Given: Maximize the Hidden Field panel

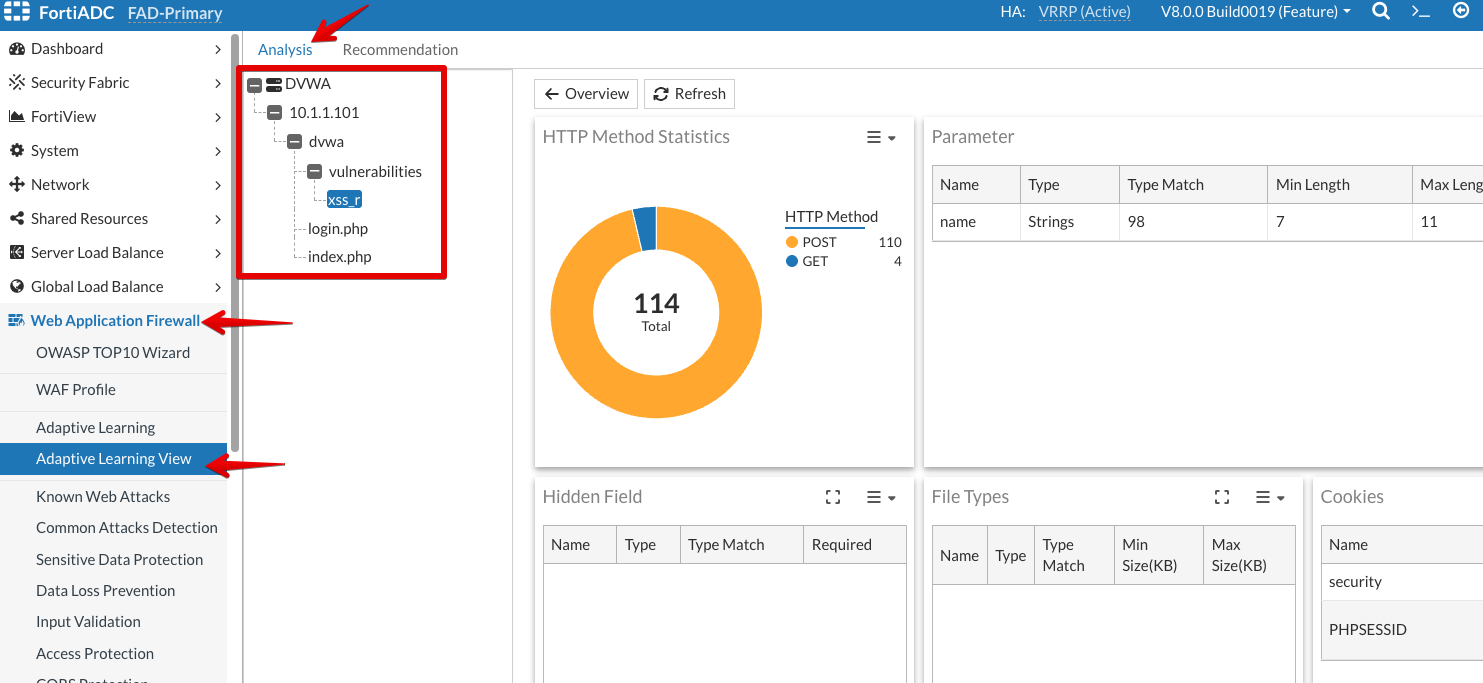Looking at the screenshot, I should pyautogui.click(x=832, y=497).
